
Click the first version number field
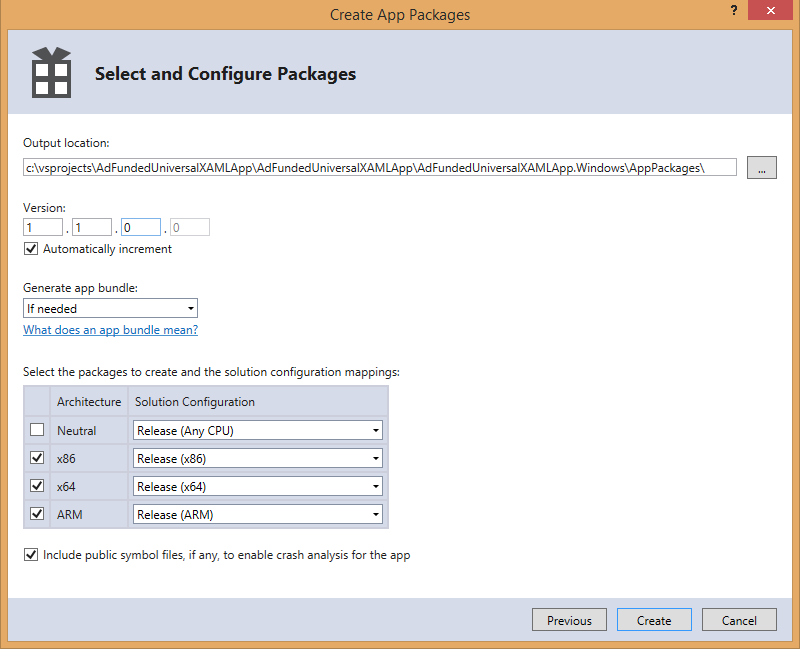click(x=42, y=226)
